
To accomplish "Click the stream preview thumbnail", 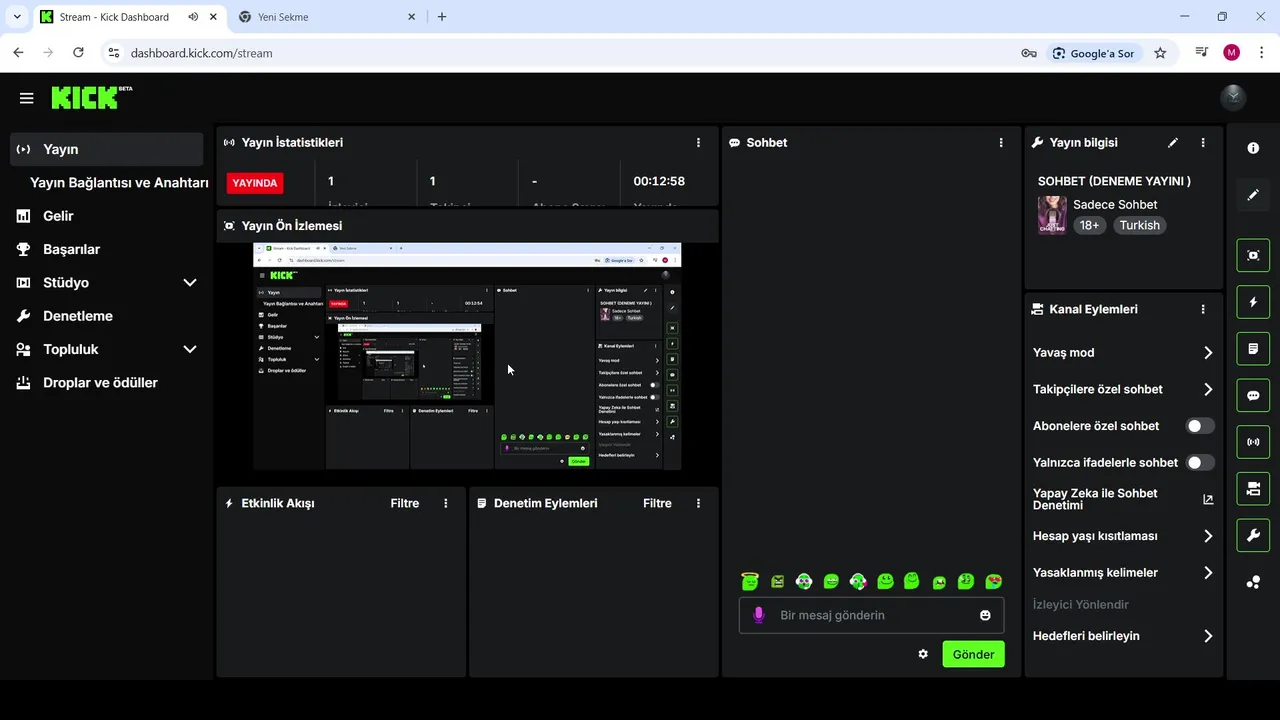I will click(467, 356).
